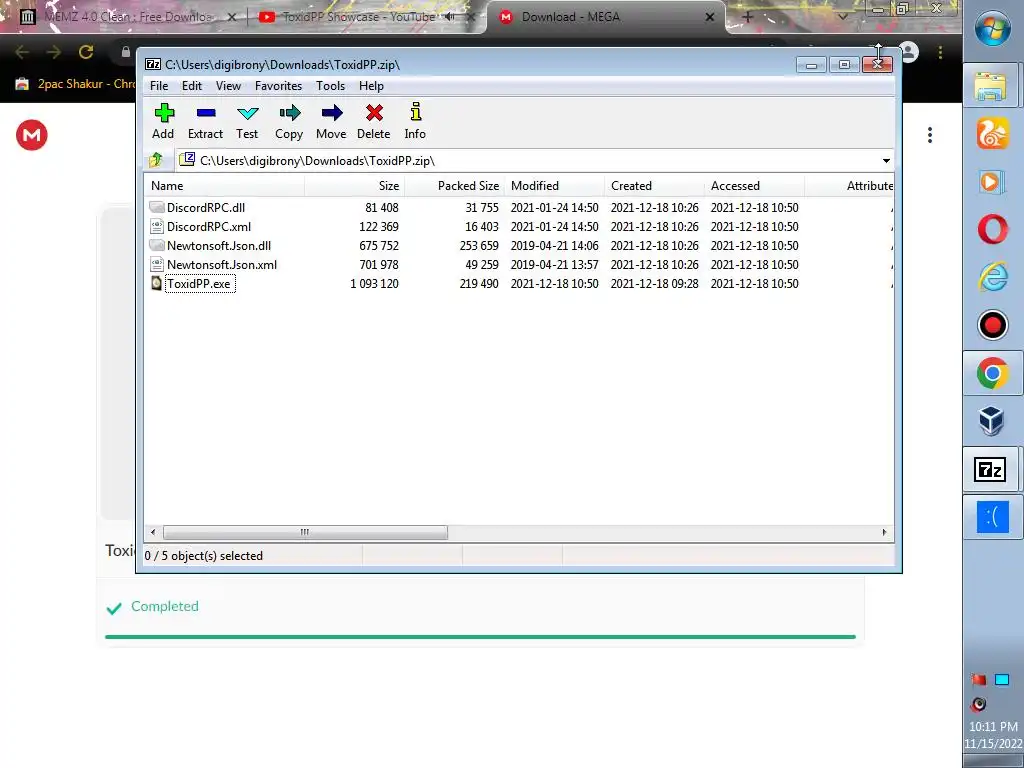Screen dimensions: 1024x768
Task: Click the Completed download progress bar
Action: point(480,637)
